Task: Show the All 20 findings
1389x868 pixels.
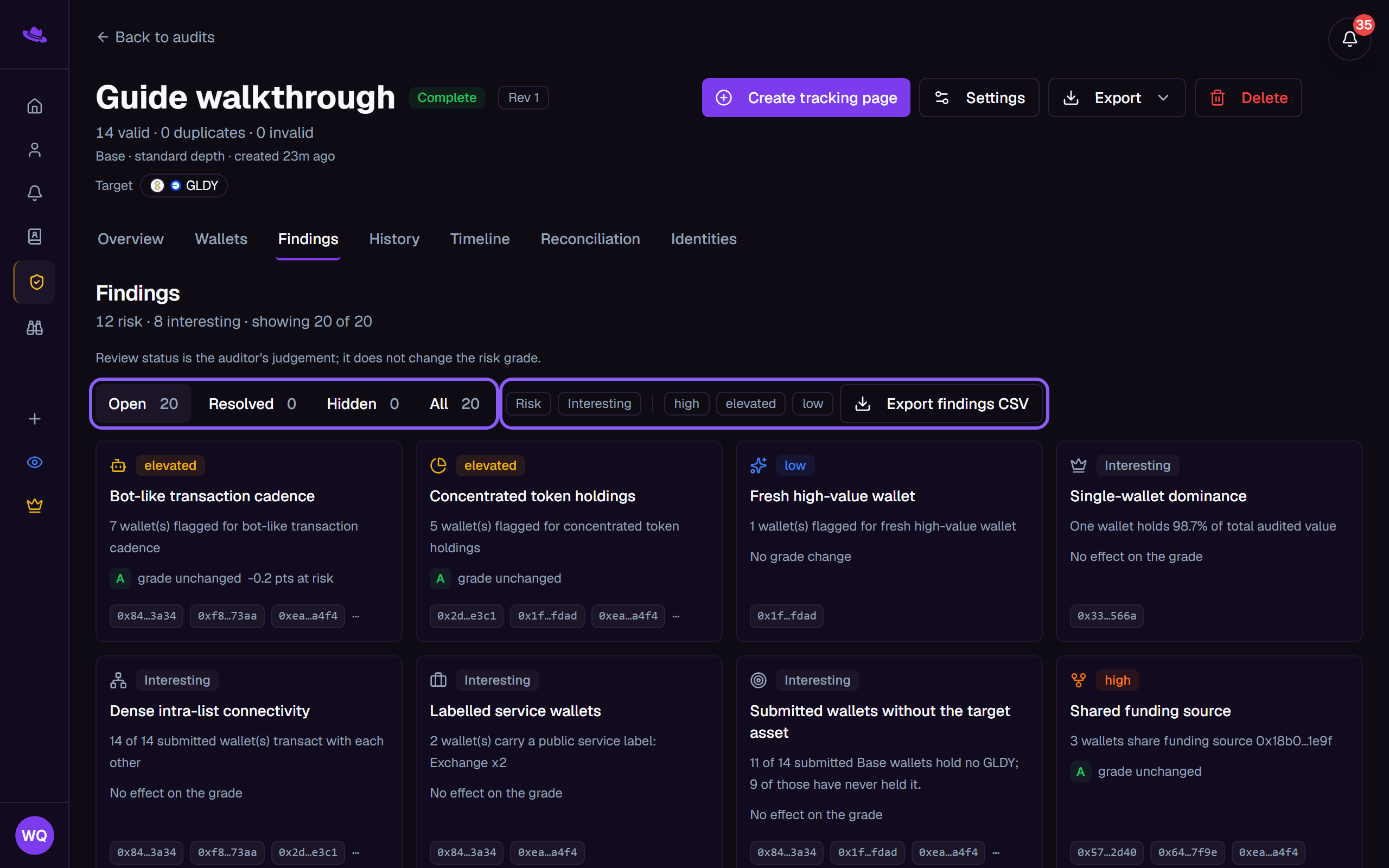Action: click(454, 404)
